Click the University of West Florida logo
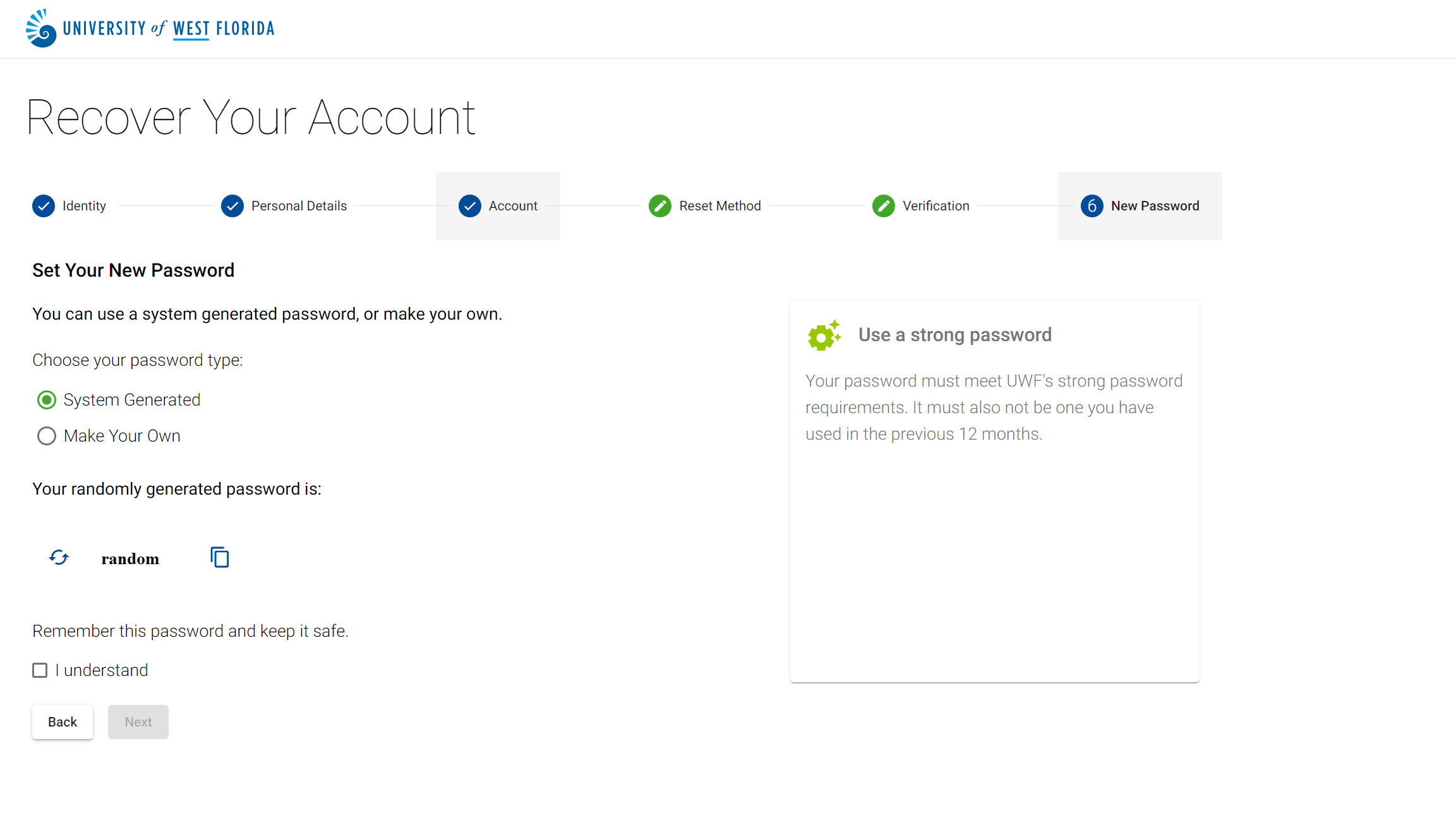The height and width of the screenshot is (820, 1456). [150, 28]
